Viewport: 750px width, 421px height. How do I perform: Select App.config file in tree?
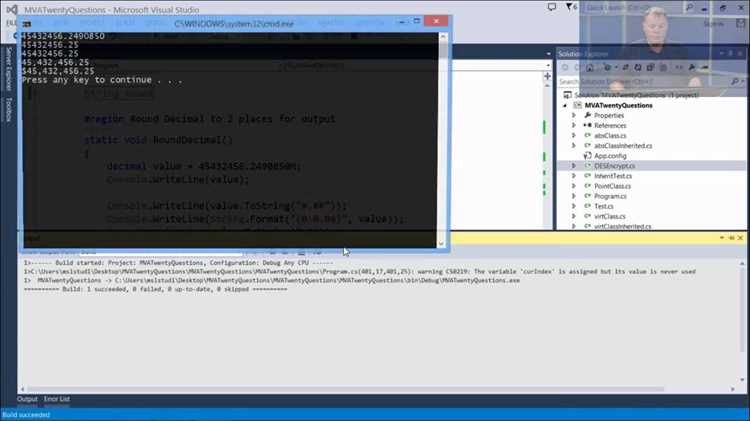pyautogui.click(x=610, y=156)
